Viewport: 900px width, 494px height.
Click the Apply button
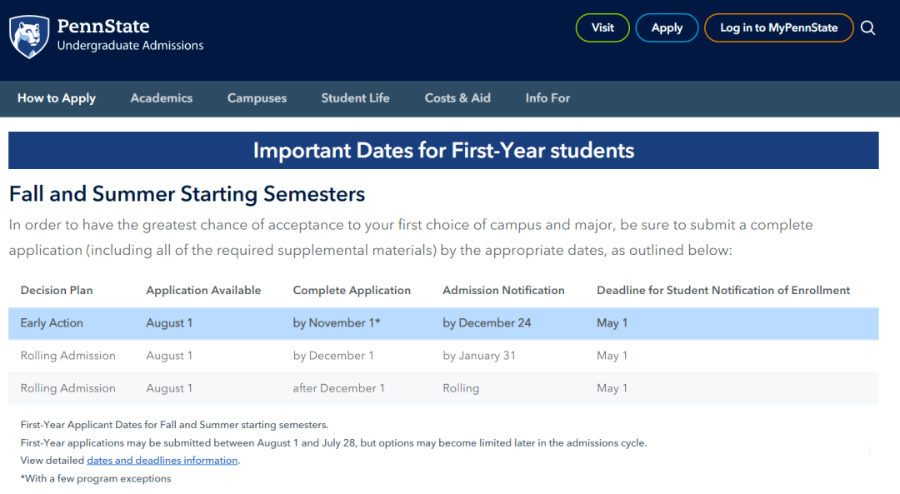pyautogui.click(x=667, y=28)
